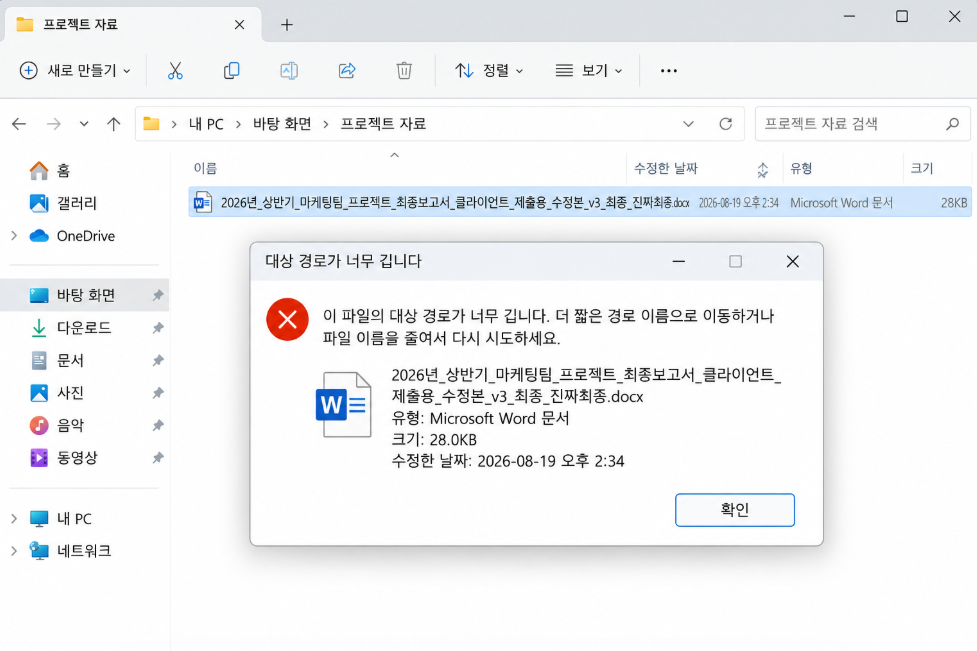977x651 pixels.
Task: Open the three-dot See more menu
Action: pos(669,70)
